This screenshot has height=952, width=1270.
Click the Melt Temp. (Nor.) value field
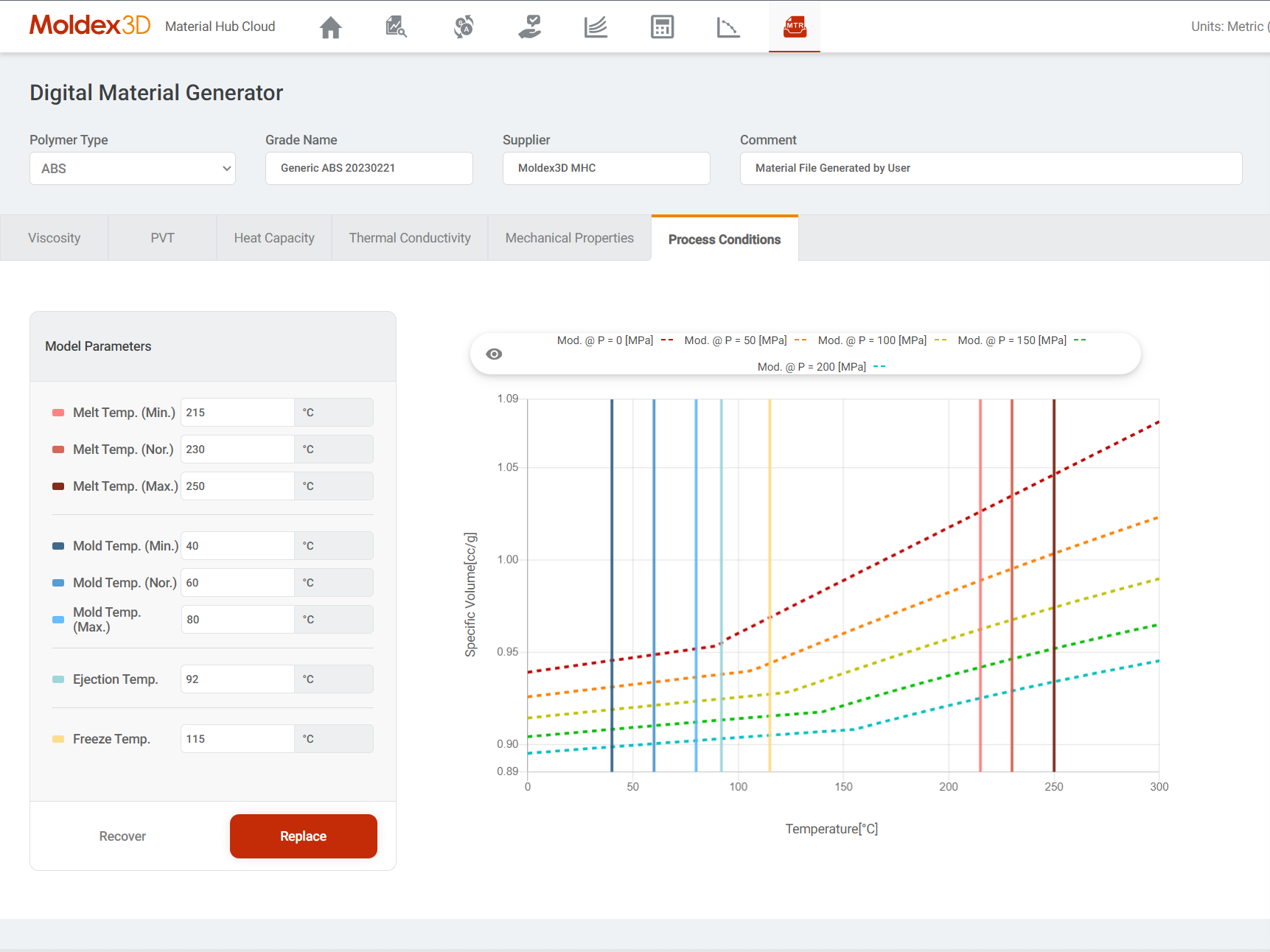pos(237,449)
